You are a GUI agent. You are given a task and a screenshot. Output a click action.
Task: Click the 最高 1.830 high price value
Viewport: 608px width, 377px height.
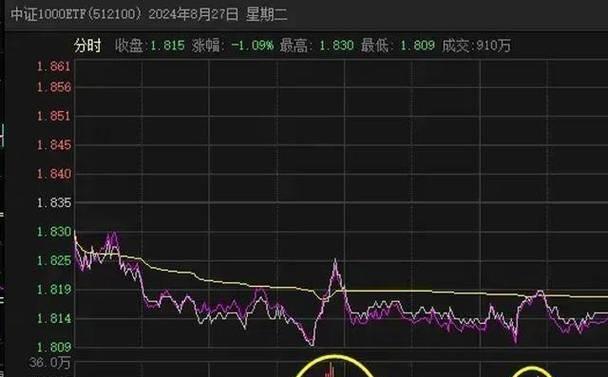[336, 46]
